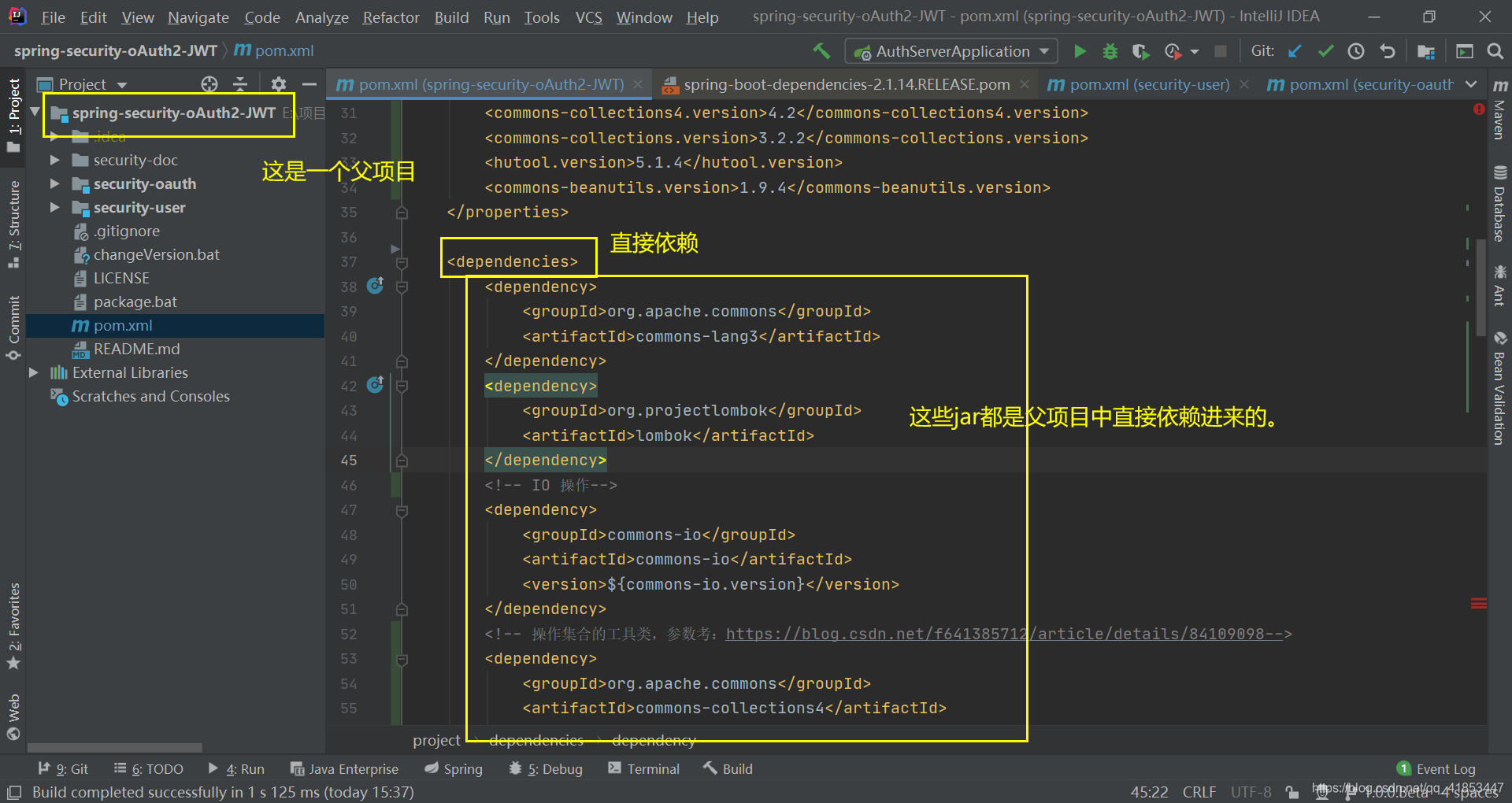1512x803 pixels.
Task: Run with coverage shield icon
Action: (x=1140, y=51)
